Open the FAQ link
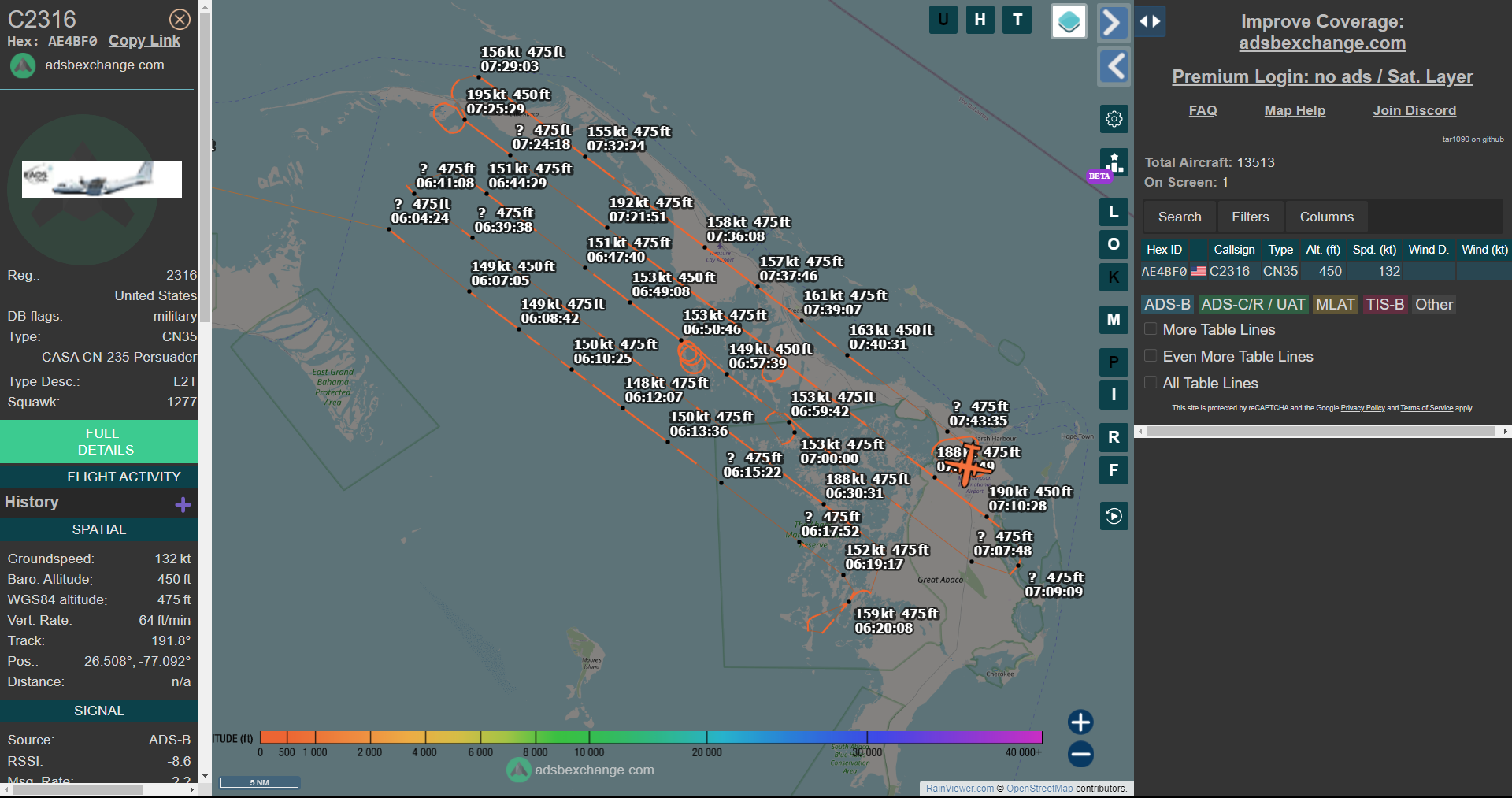The image size is (1512, 798). [1203, 111]
